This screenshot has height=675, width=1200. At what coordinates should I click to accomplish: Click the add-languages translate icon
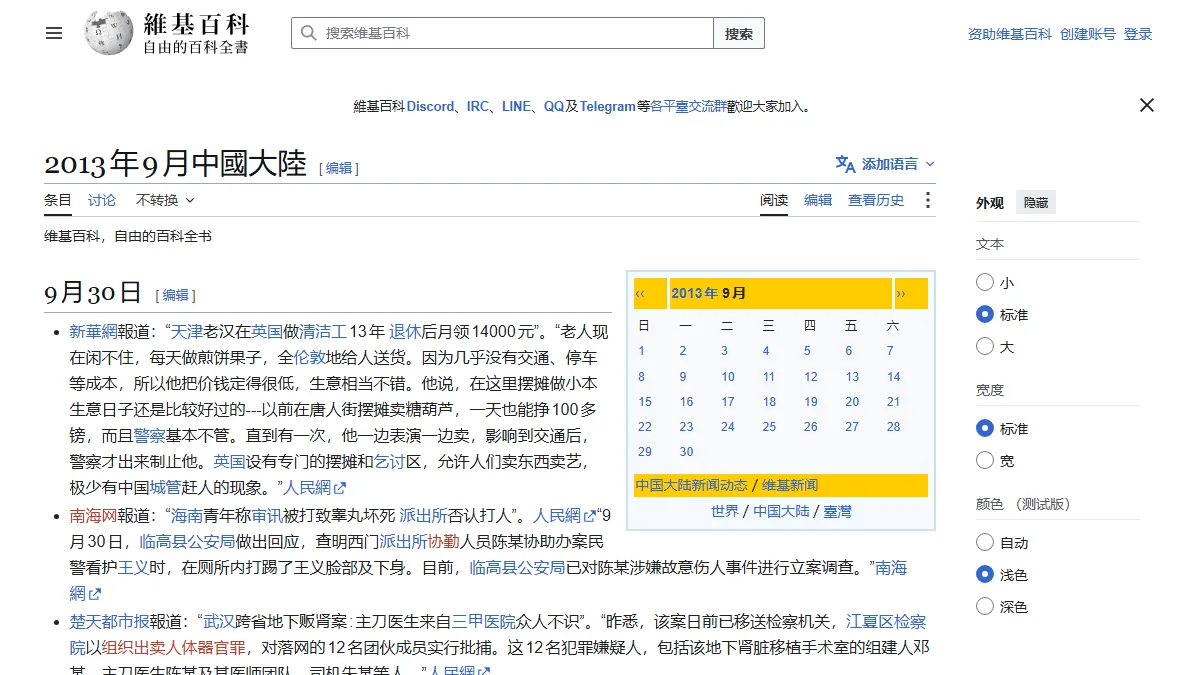(x=846, y=164)
